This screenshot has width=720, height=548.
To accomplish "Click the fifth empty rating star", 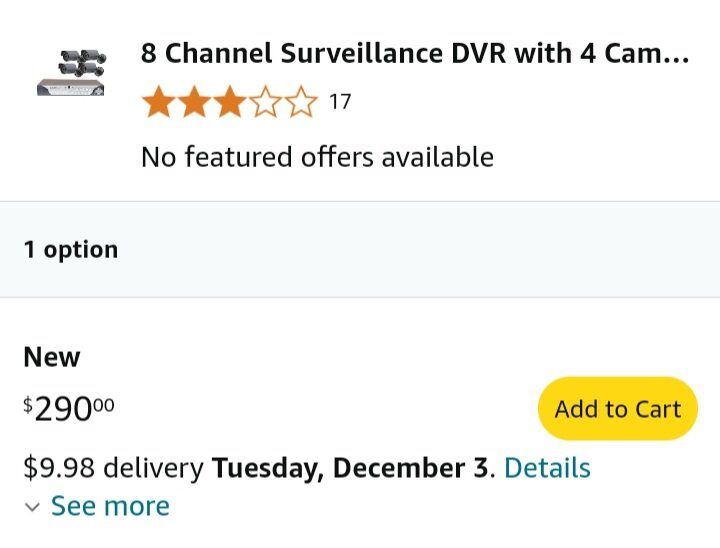I will [301, 102].
